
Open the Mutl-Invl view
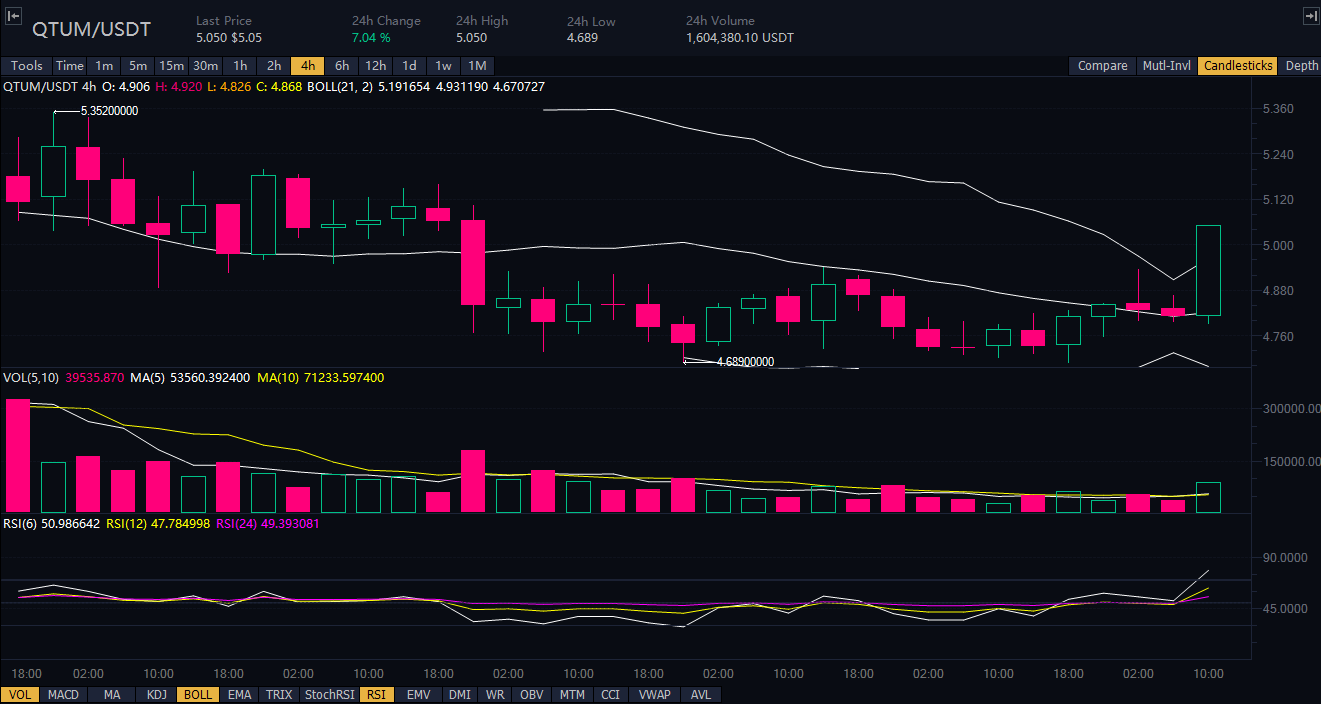(x=1166, y=66)
